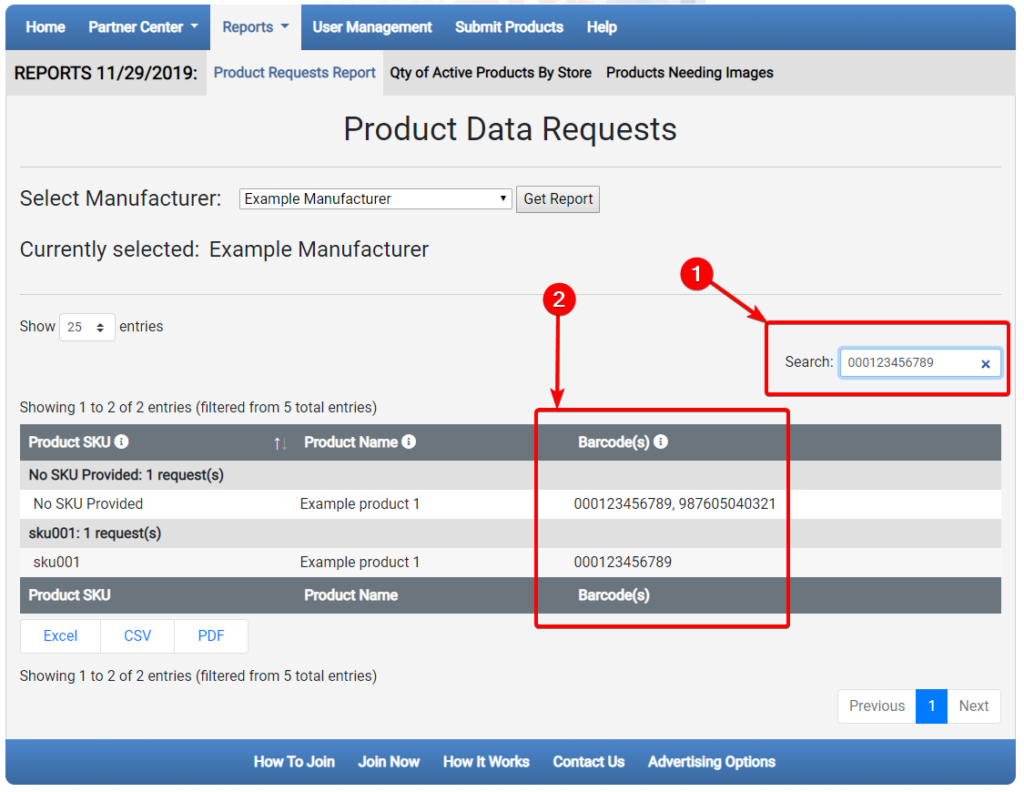
Task: Open the How To Join footer link
Action: (294, 762)
